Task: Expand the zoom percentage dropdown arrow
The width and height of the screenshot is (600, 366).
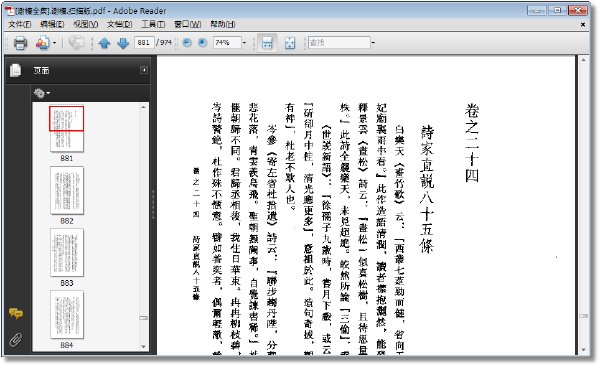Action: click(x=245, y=42)
